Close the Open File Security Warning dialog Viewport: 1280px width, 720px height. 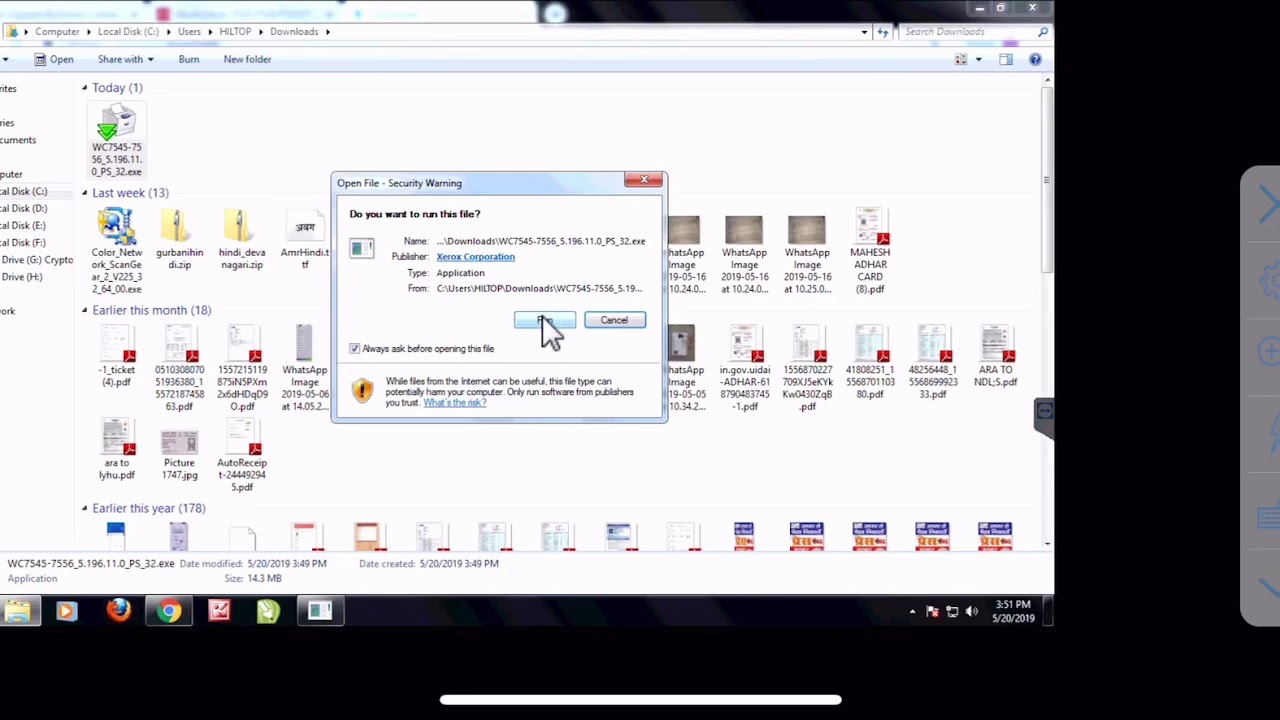tap(643, 180)
